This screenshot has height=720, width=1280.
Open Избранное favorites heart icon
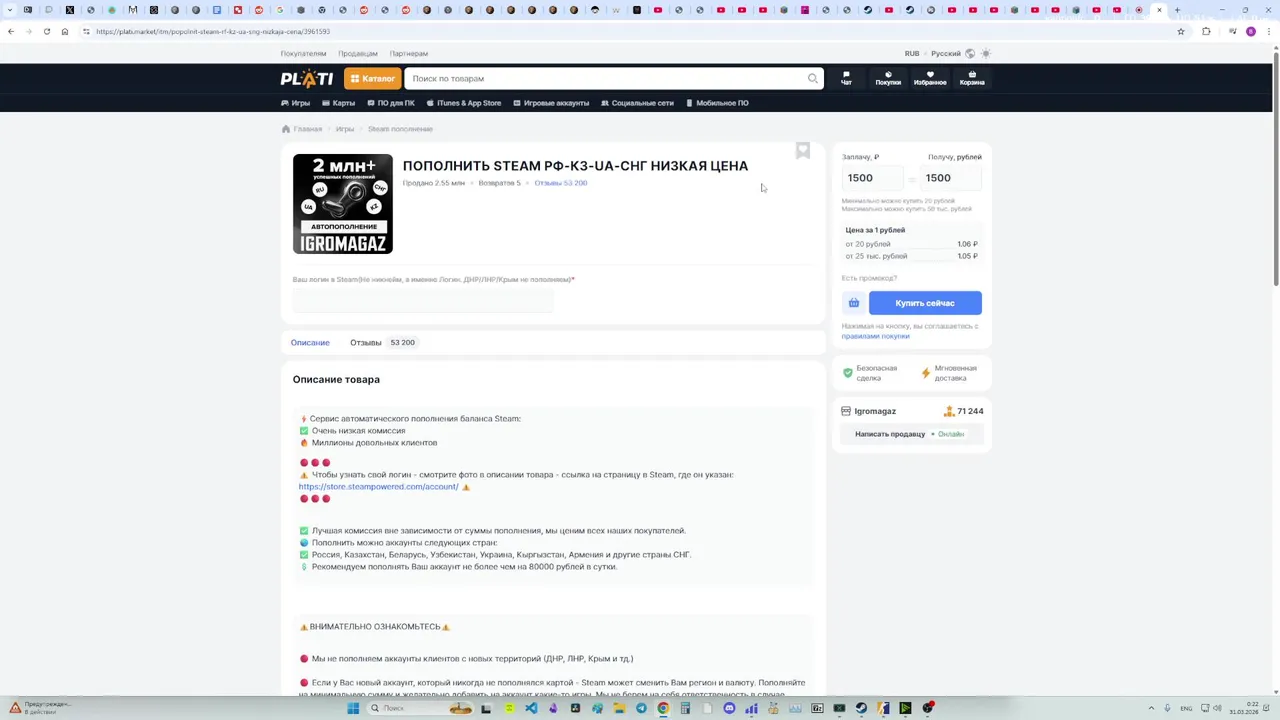[x=930, y=78]
